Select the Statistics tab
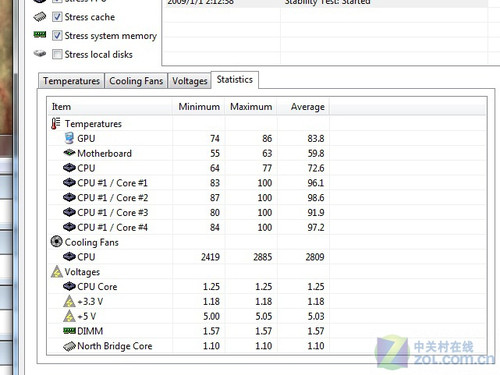 (x=235, y=80)
